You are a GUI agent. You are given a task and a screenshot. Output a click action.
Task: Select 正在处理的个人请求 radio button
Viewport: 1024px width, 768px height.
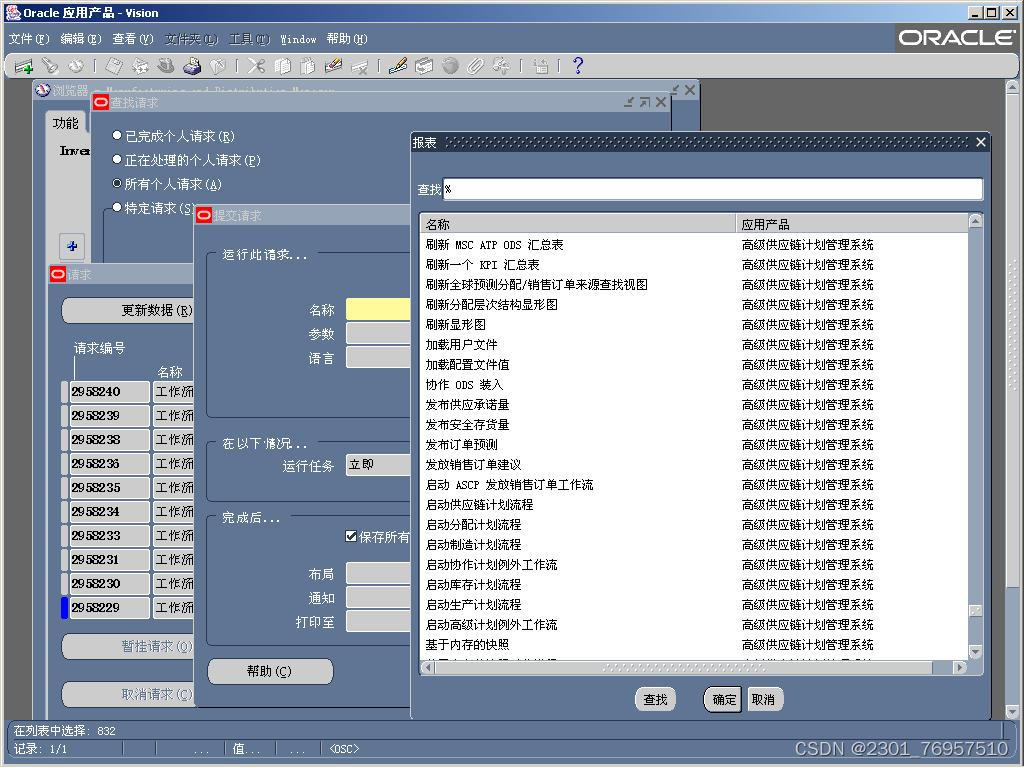click(117, 159)
